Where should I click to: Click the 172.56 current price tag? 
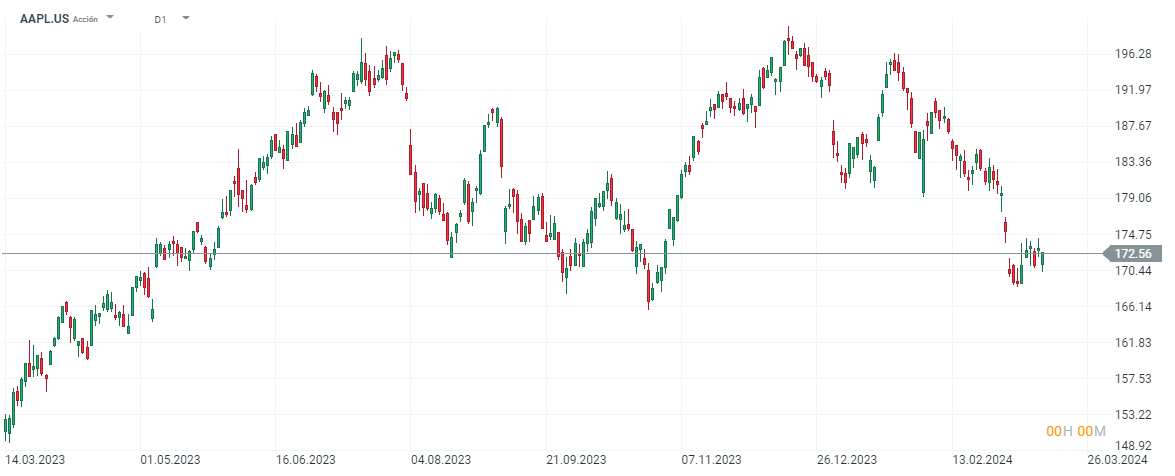point(1133,254)
